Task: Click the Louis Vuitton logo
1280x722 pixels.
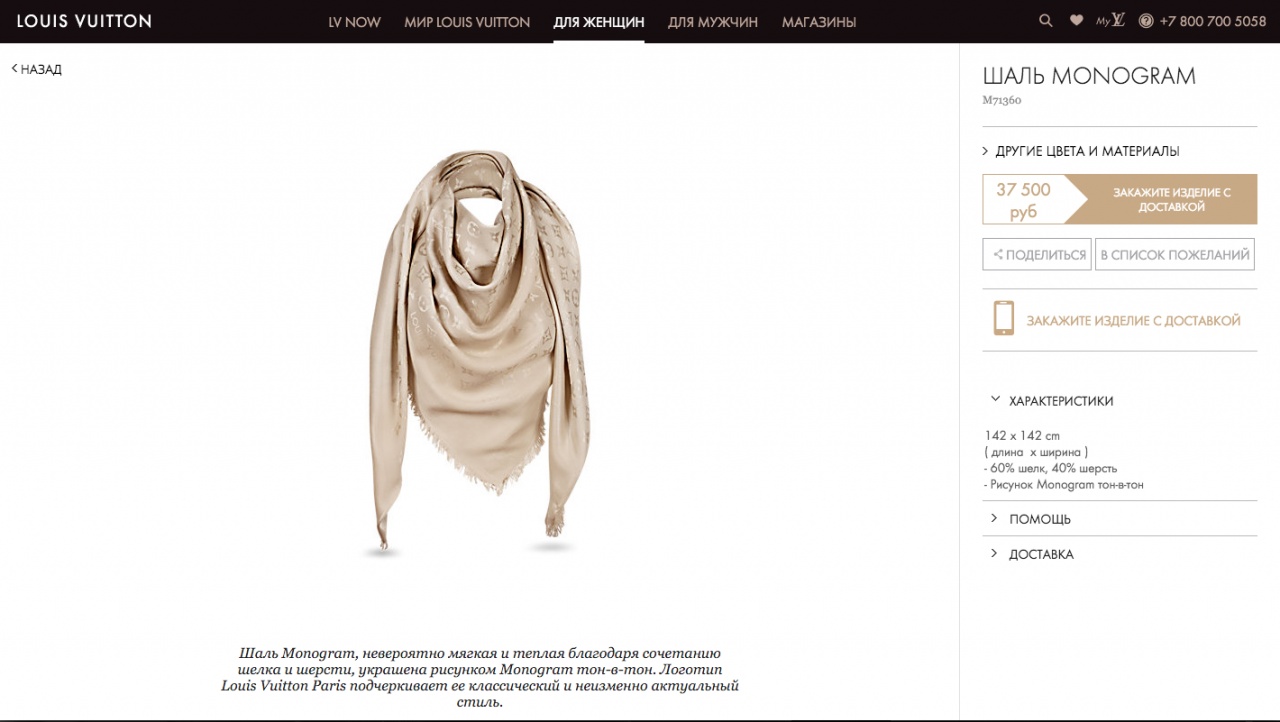Action: click(84, 21)
